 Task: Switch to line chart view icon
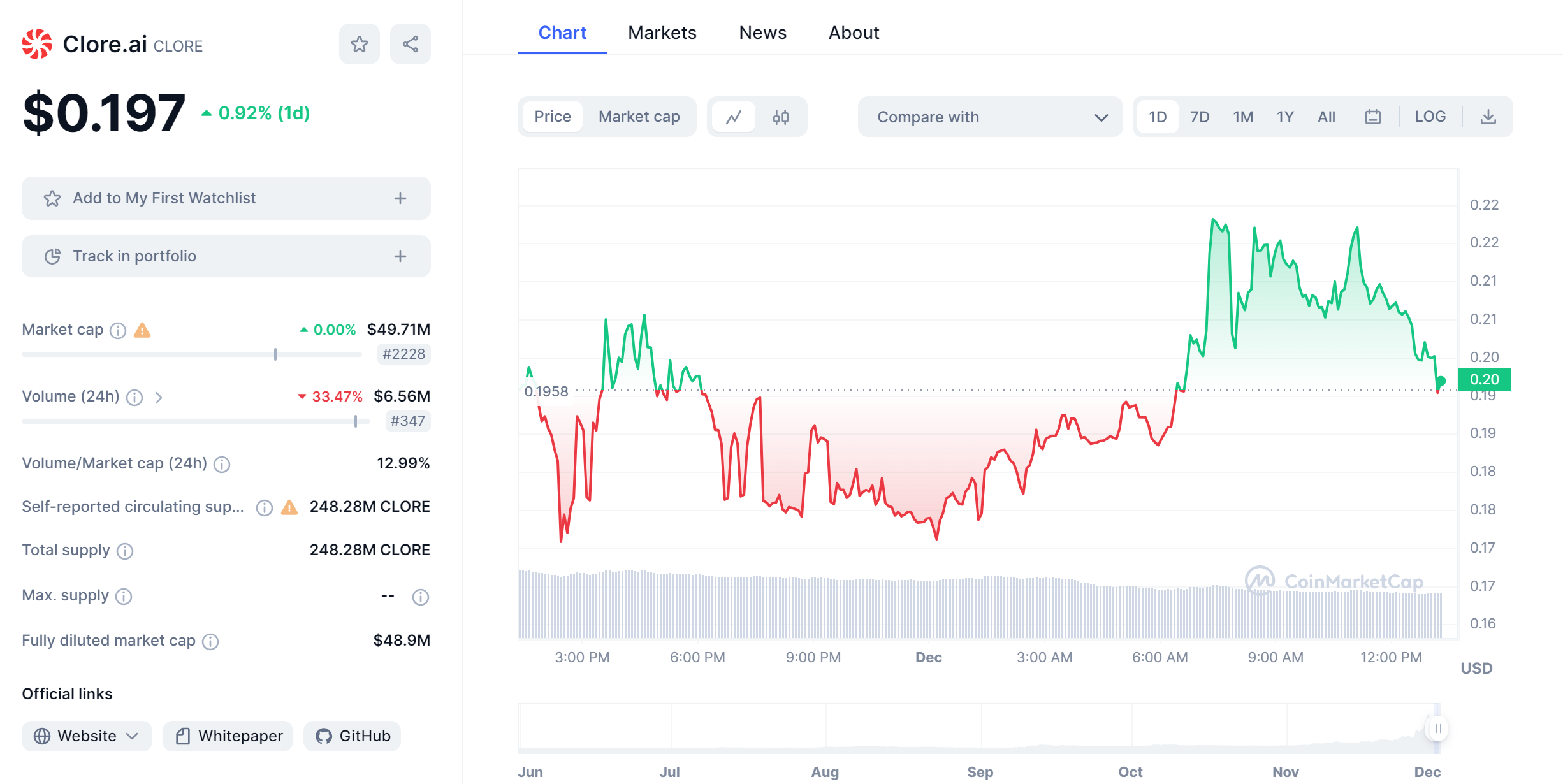pos(734,117)
